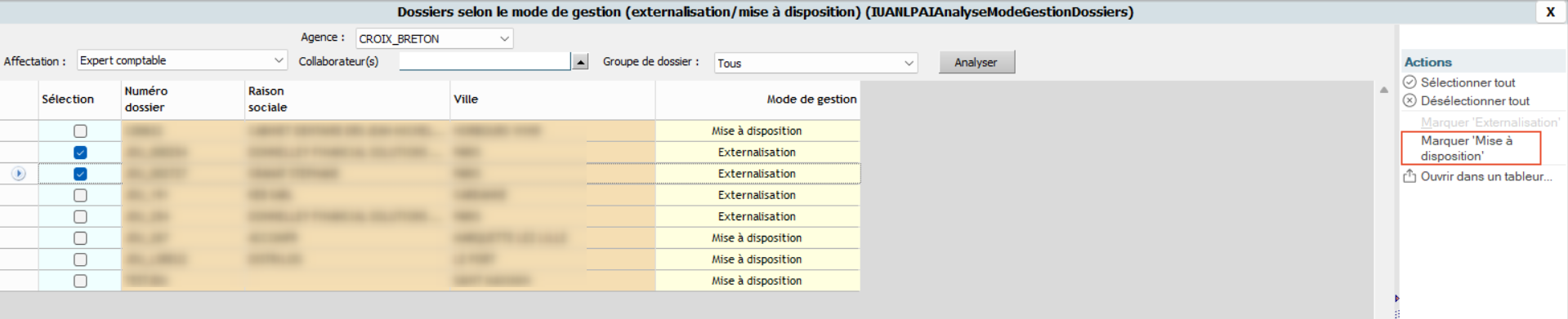Click the row indicator arrow icon
The image size is (1568, 319).
point(19,174)
